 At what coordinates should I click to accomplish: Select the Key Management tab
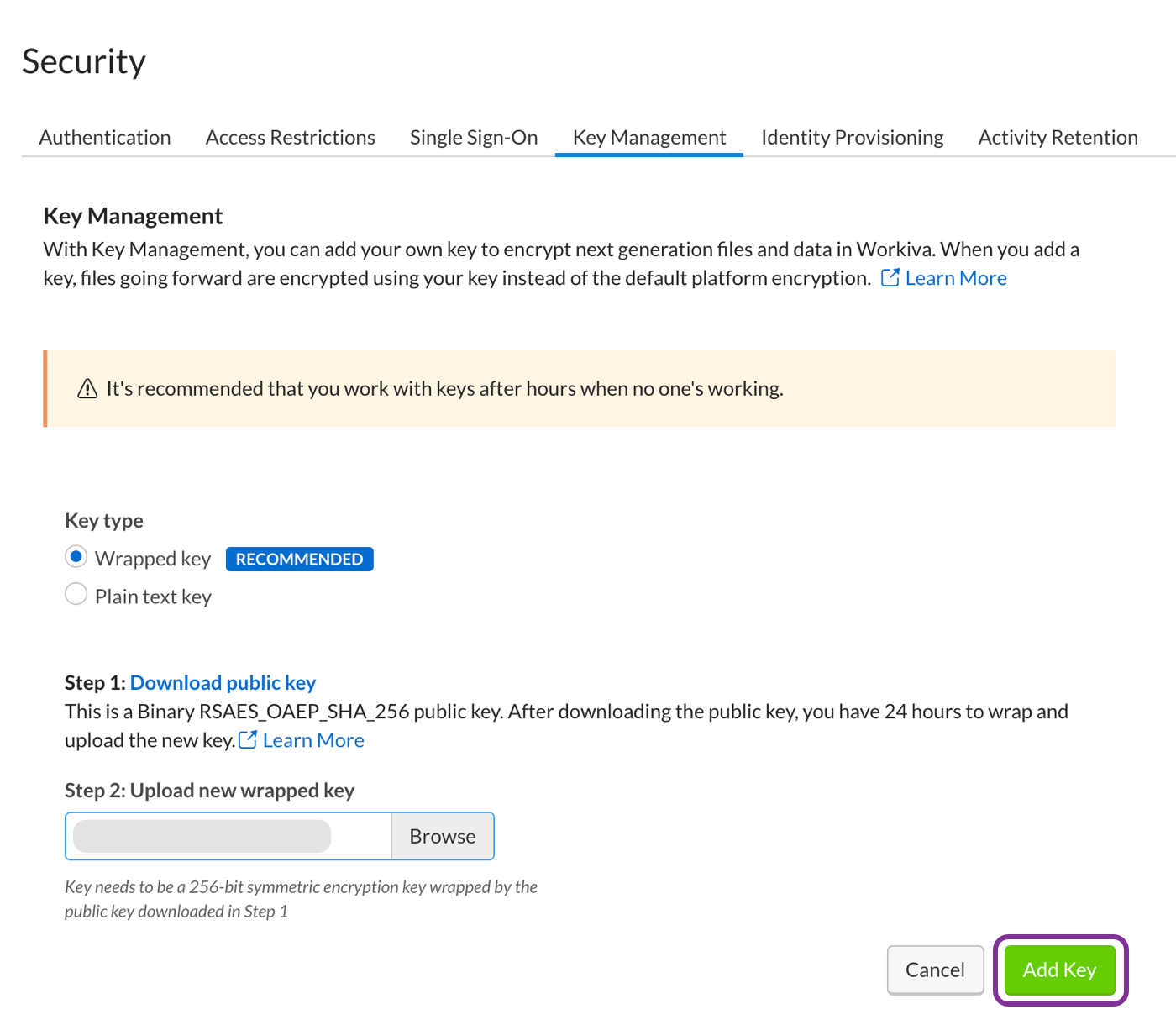coord(649,138)
